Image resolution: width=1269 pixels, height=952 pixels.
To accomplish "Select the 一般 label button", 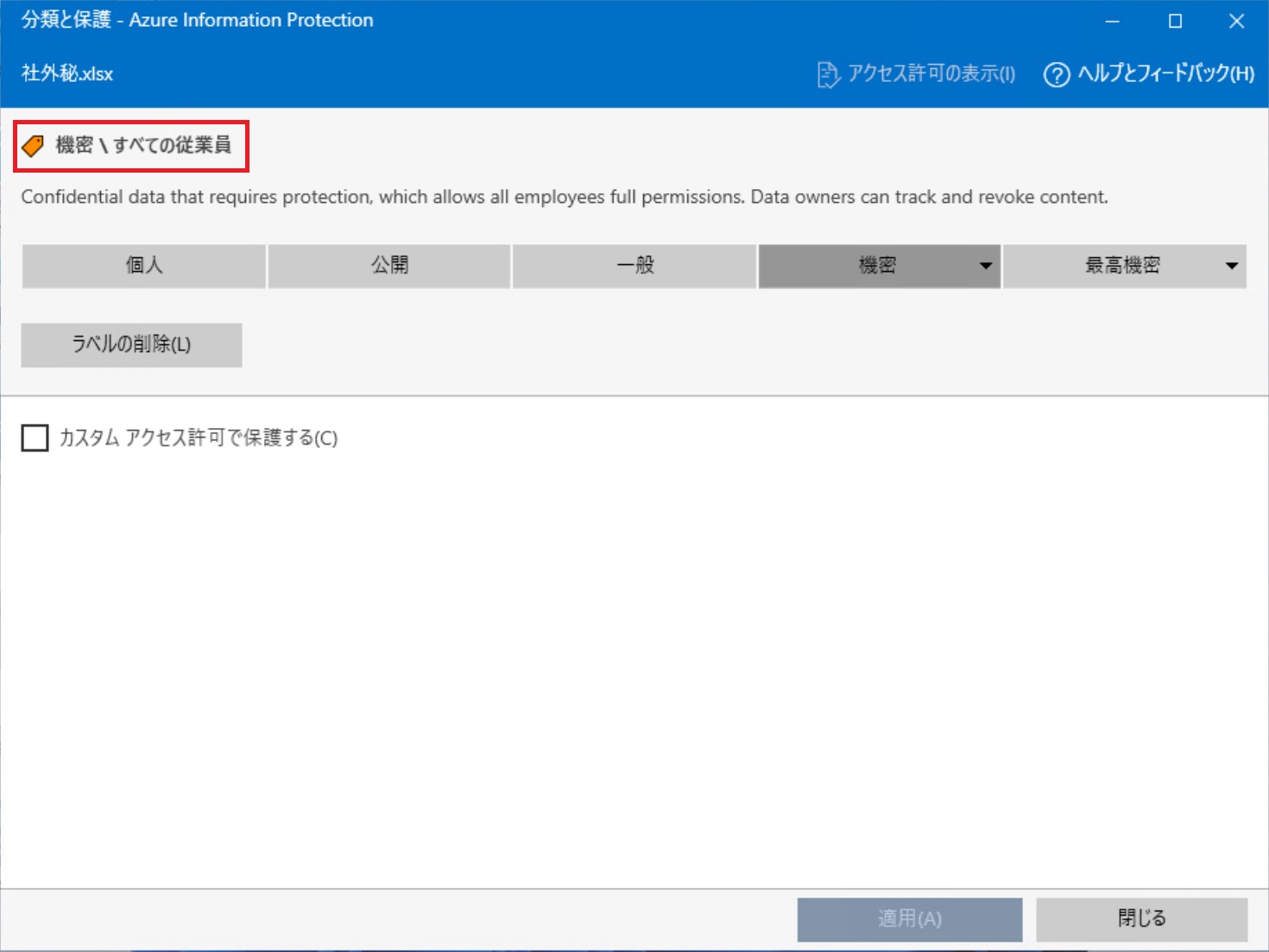I will point(634,266).
